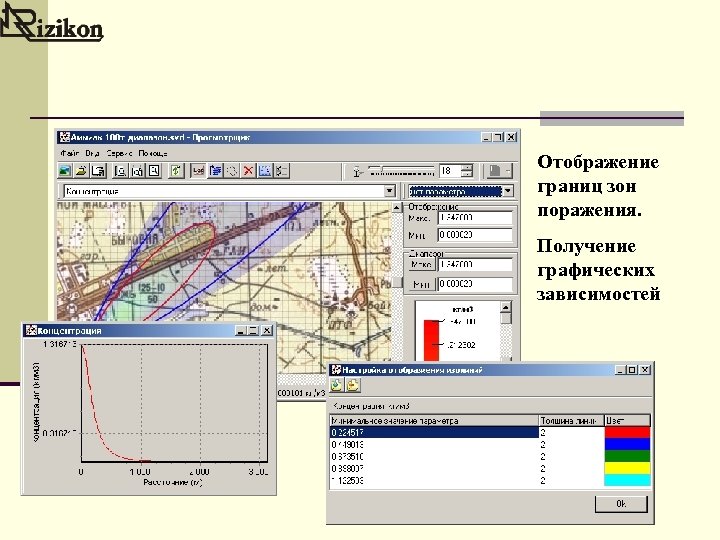Click the yellow folder icon in isoline settings
The height and width of the screenshot is (540, 720).
point(353,385)
